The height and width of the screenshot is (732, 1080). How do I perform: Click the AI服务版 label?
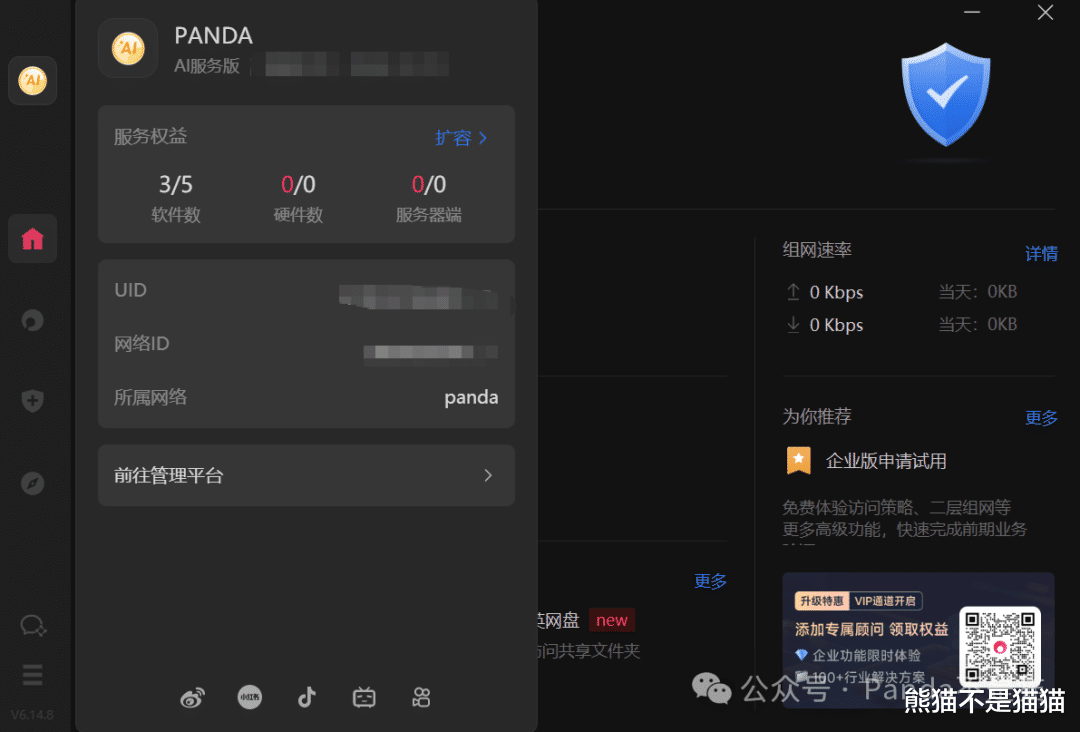coord(207,66)
